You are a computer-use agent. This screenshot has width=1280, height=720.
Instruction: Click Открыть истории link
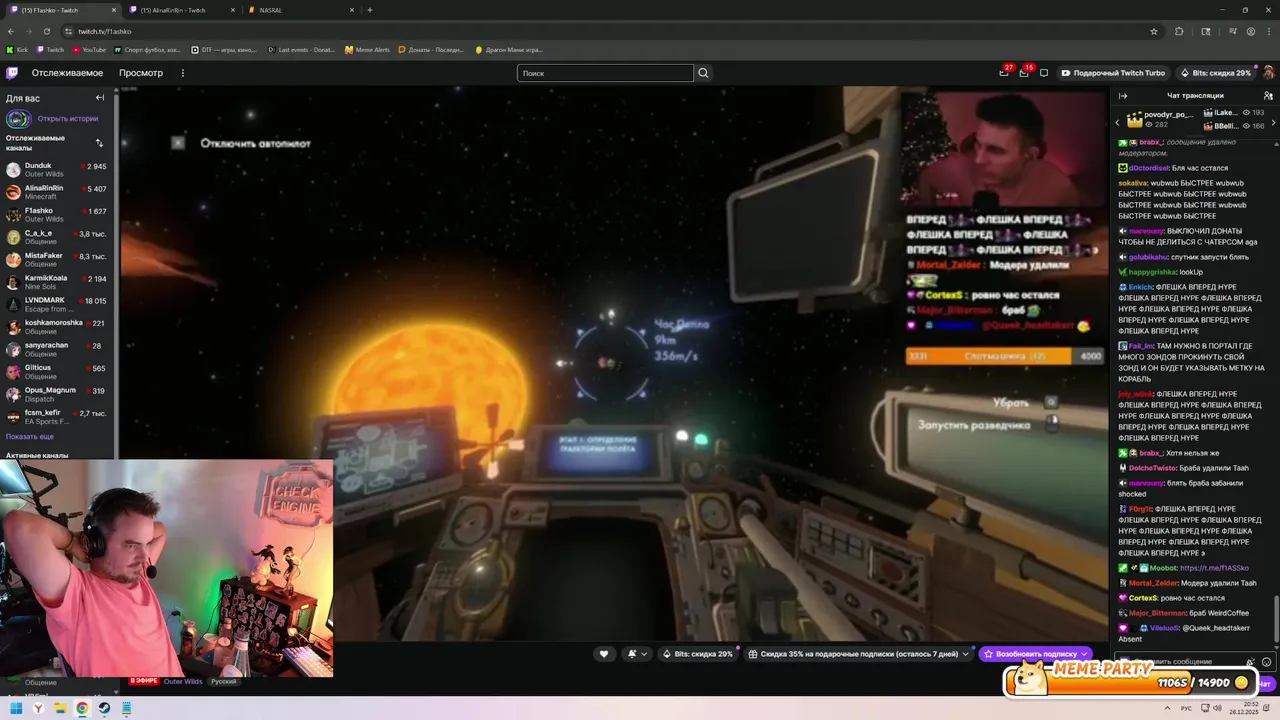[68, 118]
